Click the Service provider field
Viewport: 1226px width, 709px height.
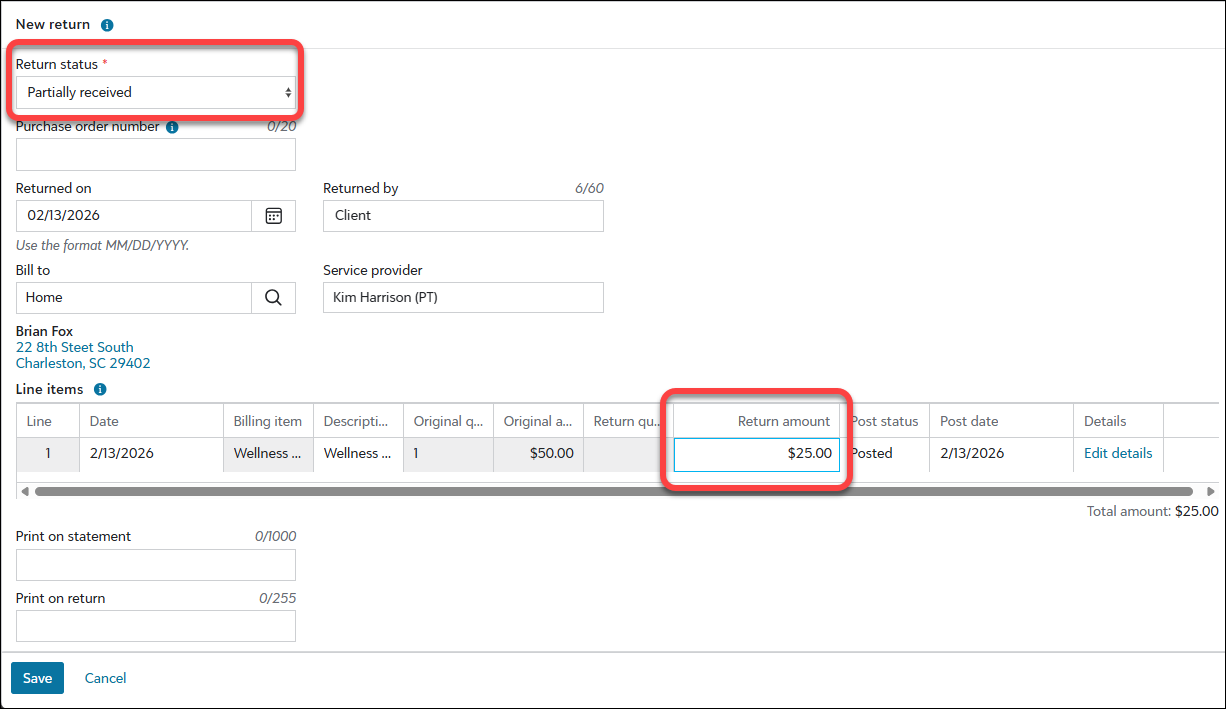[x=463, y=298]
